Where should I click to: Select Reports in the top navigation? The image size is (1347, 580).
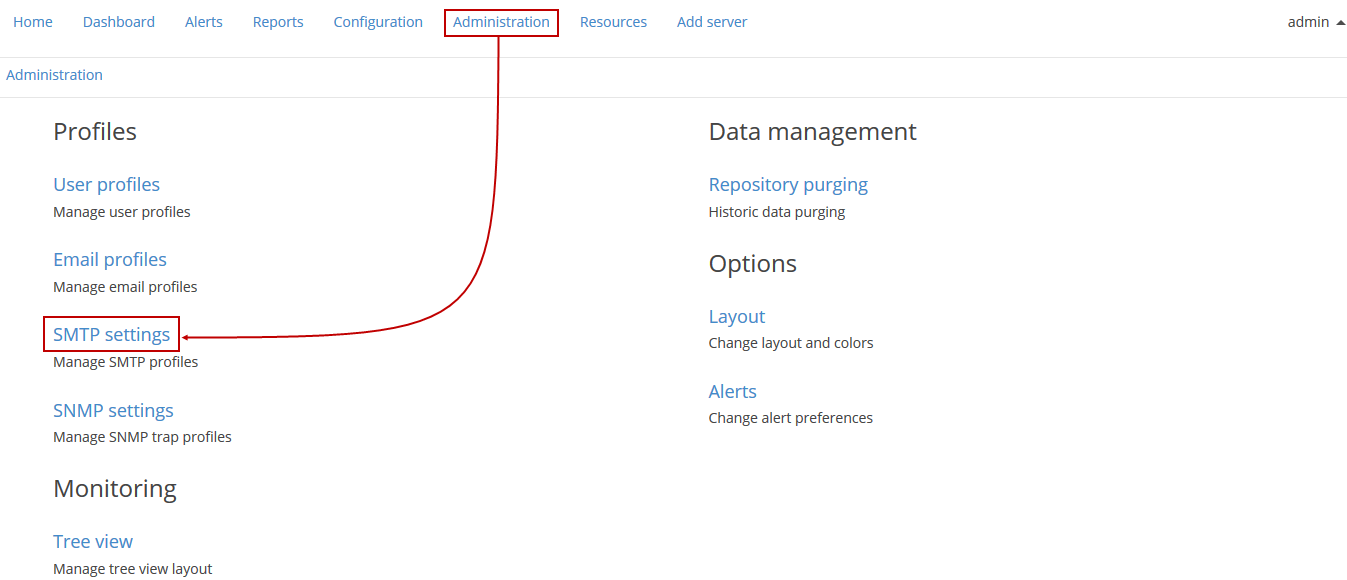click(278, 22)
